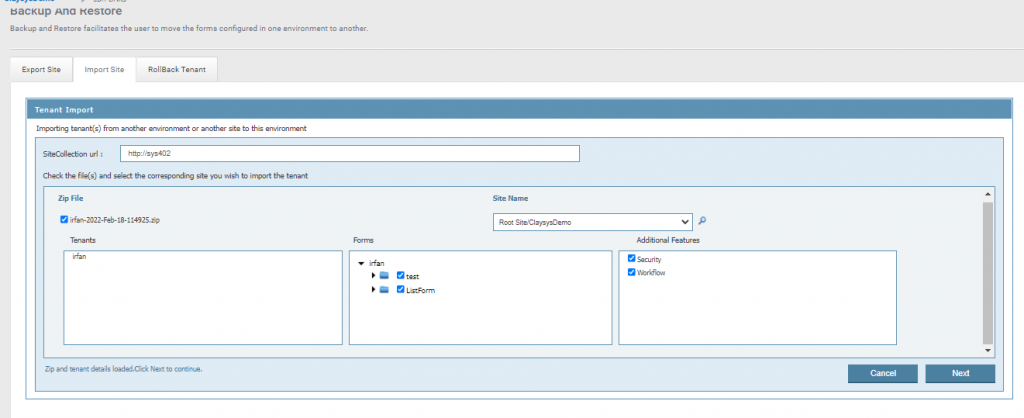The height and width of the screenshot is (418, 1024).
Task: Click the SiteCollection url input field
Action: (349, 153)
